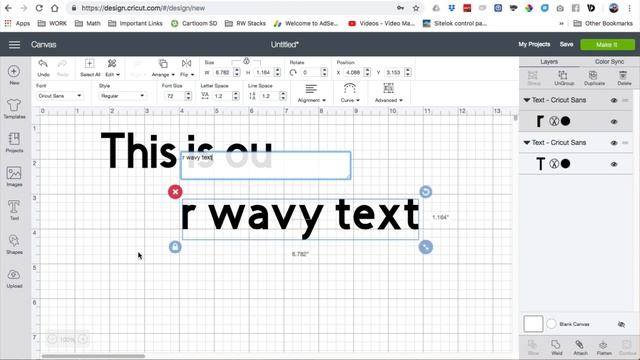Collapse the first Text - Cricut Sans layer group

point(527,100)
